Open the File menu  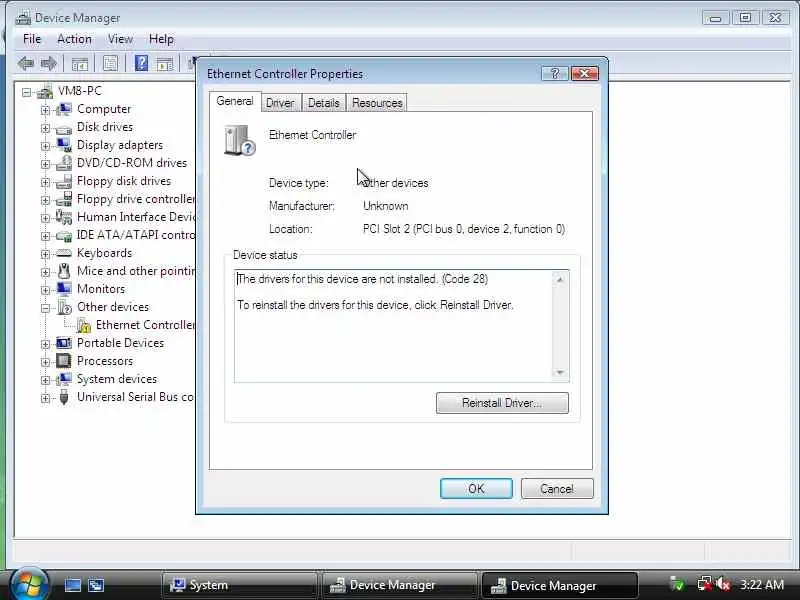32,39
